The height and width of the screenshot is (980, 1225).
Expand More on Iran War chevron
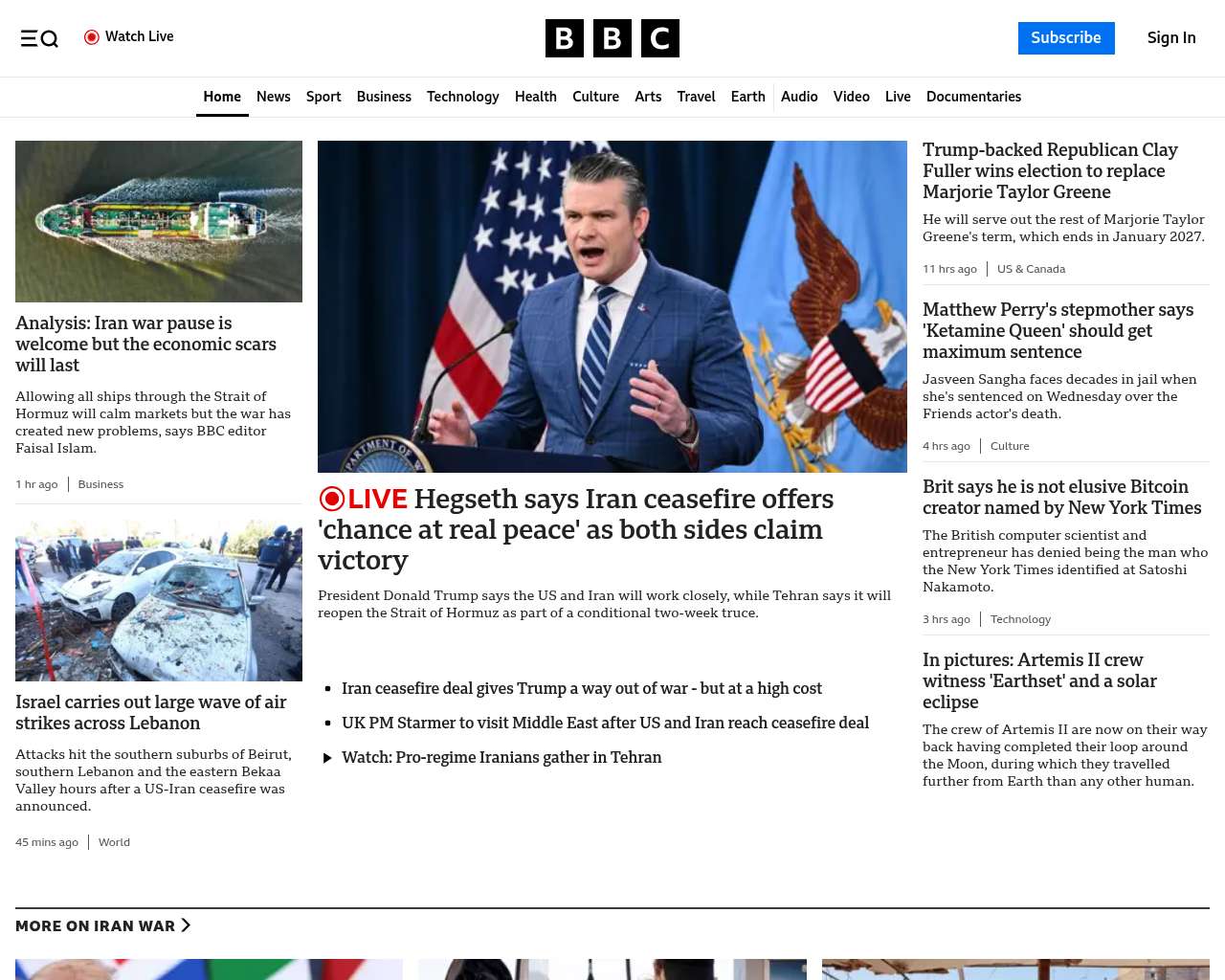[186, 925]
